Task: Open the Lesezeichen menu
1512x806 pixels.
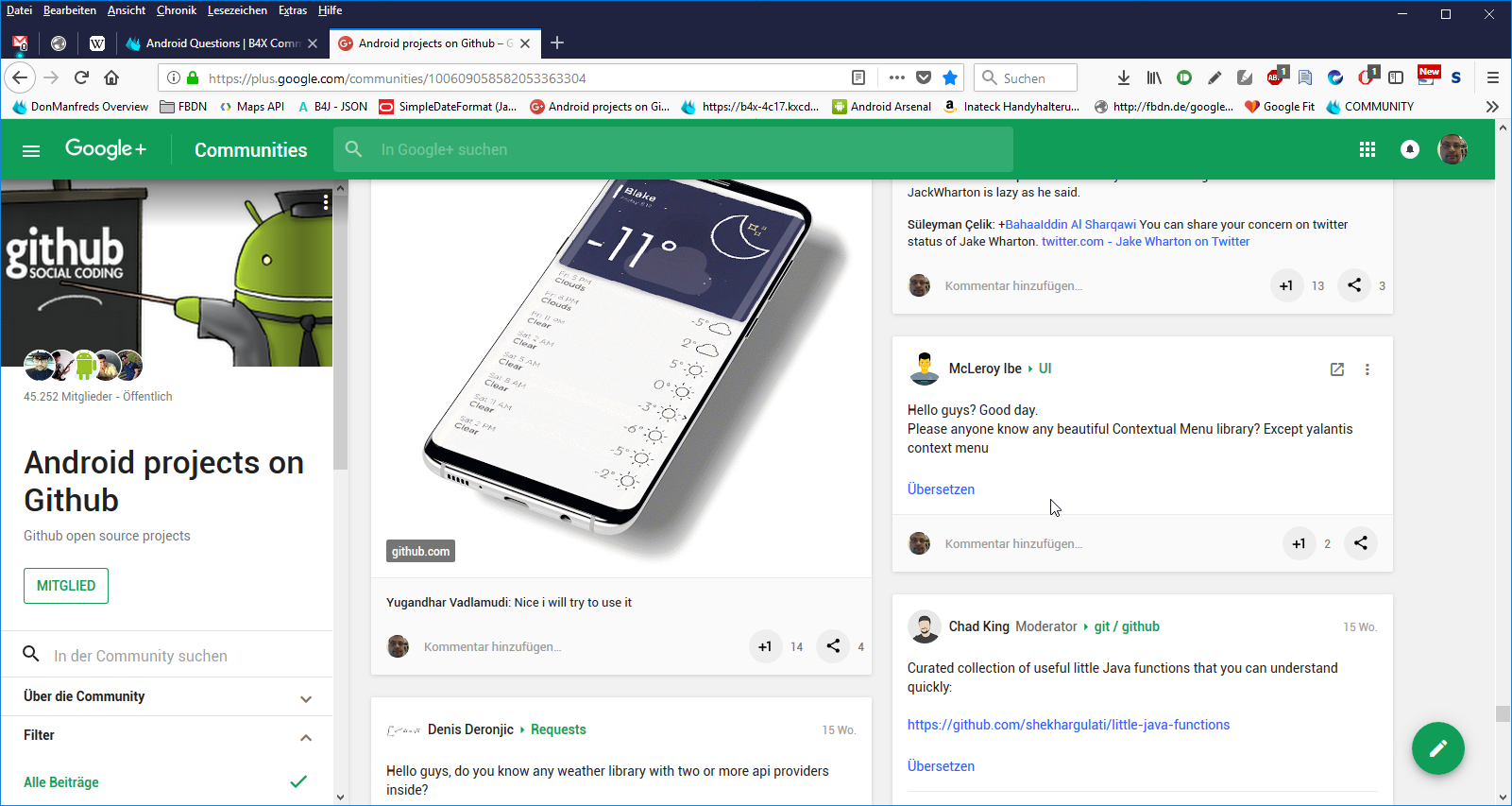Action: tap(237, 10)
